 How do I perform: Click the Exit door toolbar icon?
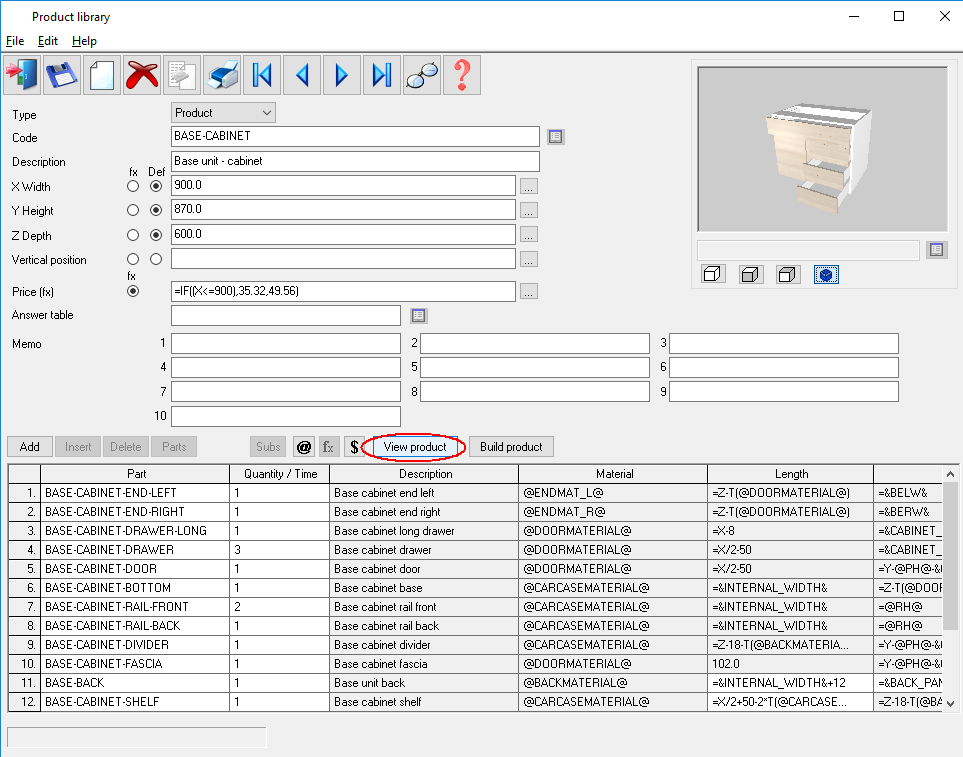(22, 75)
